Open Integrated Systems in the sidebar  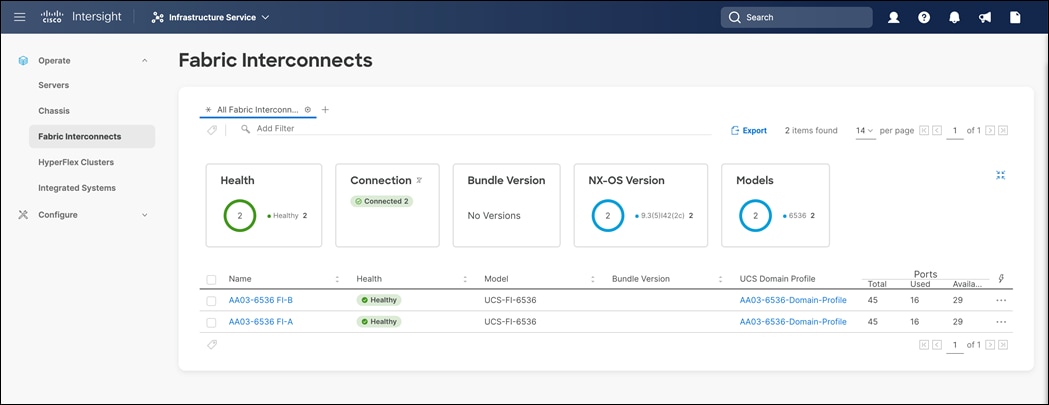77,188
